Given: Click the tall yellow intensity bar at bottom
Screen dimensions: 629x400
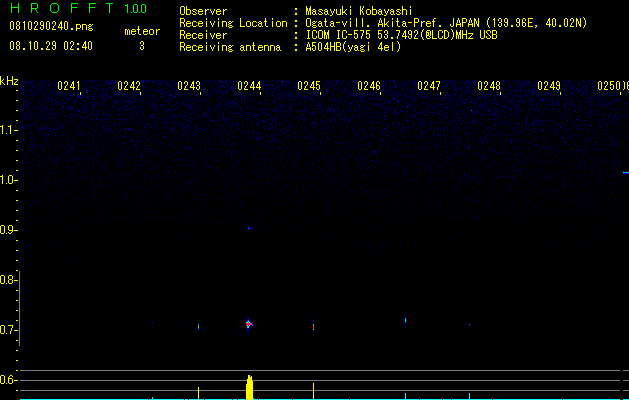Looking at the screenshot, I should point(250,387).
